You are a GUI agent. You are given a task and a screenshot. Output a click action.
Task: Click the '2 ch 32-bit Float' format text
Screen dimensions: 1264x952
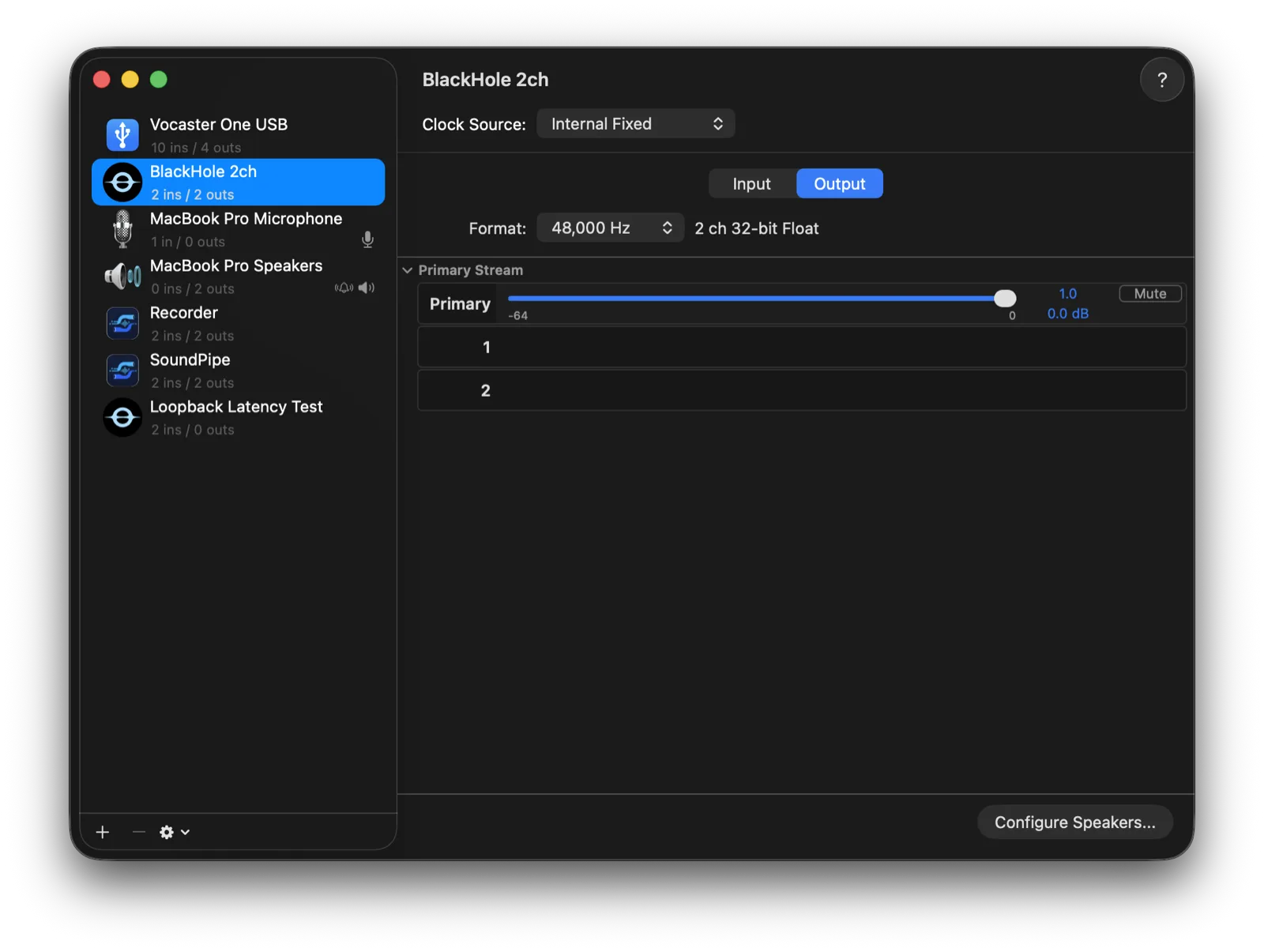click(x=756, y=228)
